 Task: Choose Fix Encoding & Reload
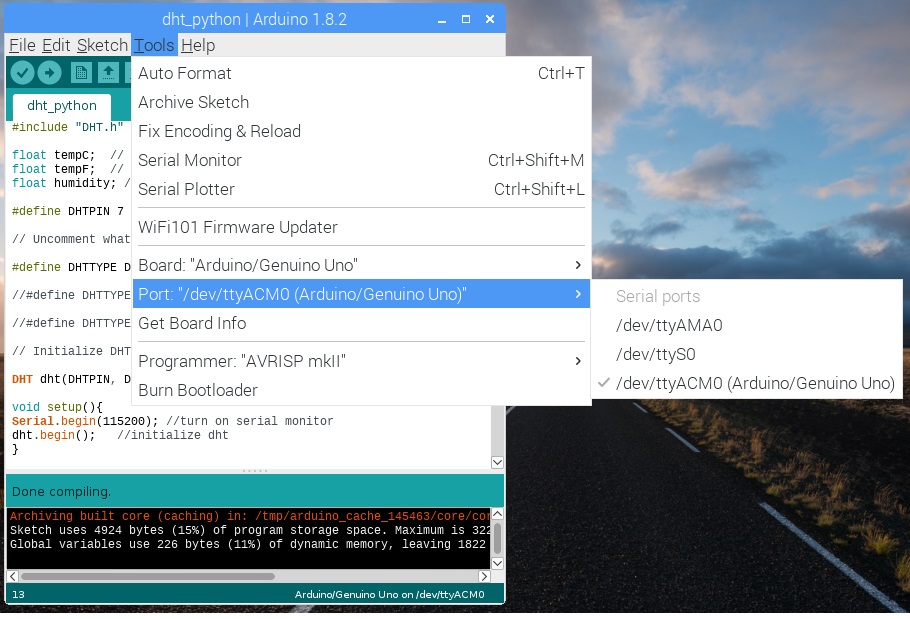[361, 131]
